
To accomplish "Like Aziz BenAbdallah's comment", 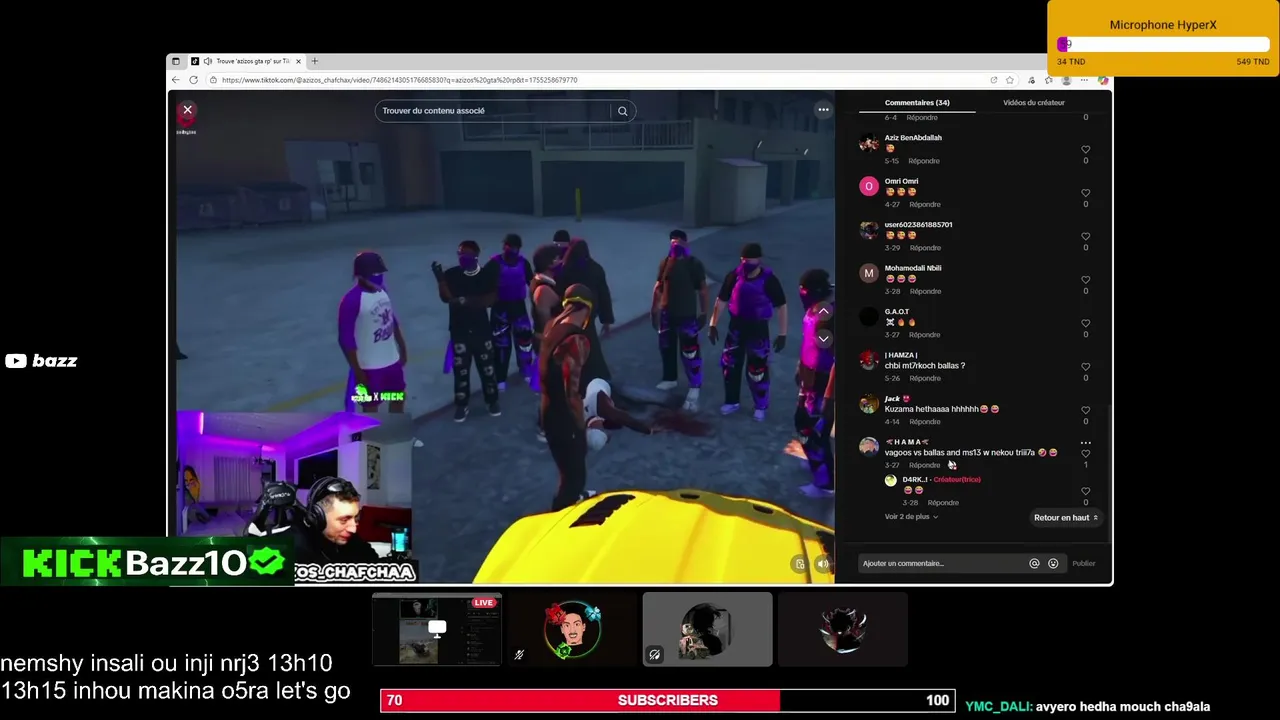I will coord(1085,150).
